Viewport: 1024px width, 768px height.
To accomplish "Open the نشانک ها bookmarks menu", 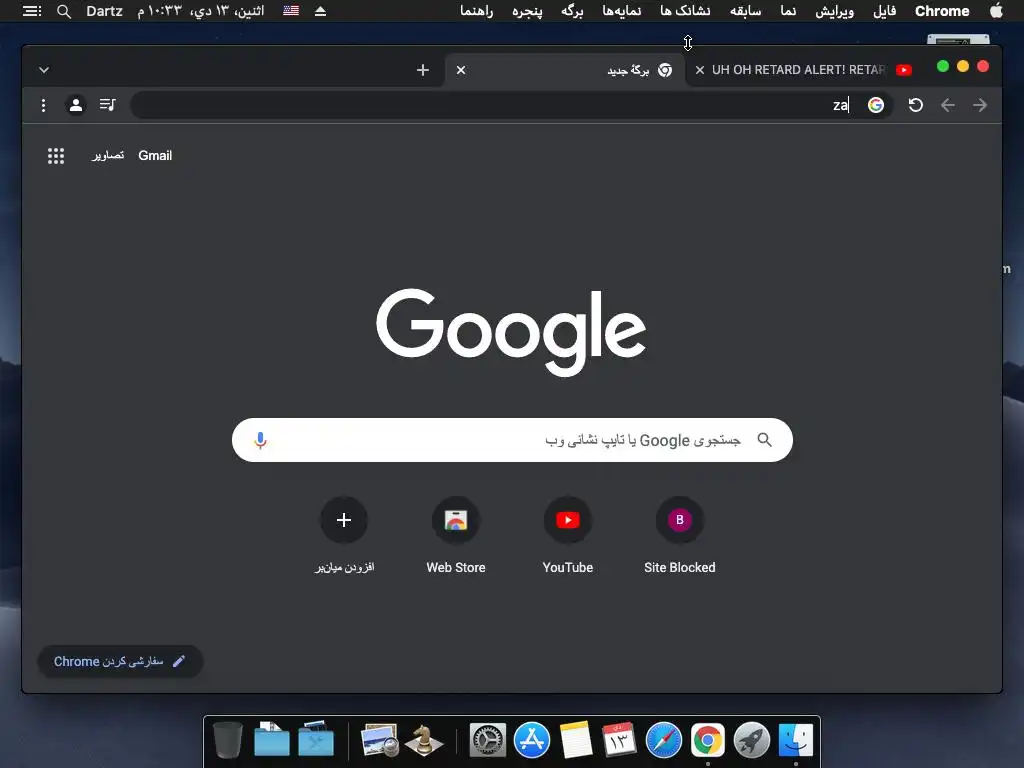I will tap(685, 11).
